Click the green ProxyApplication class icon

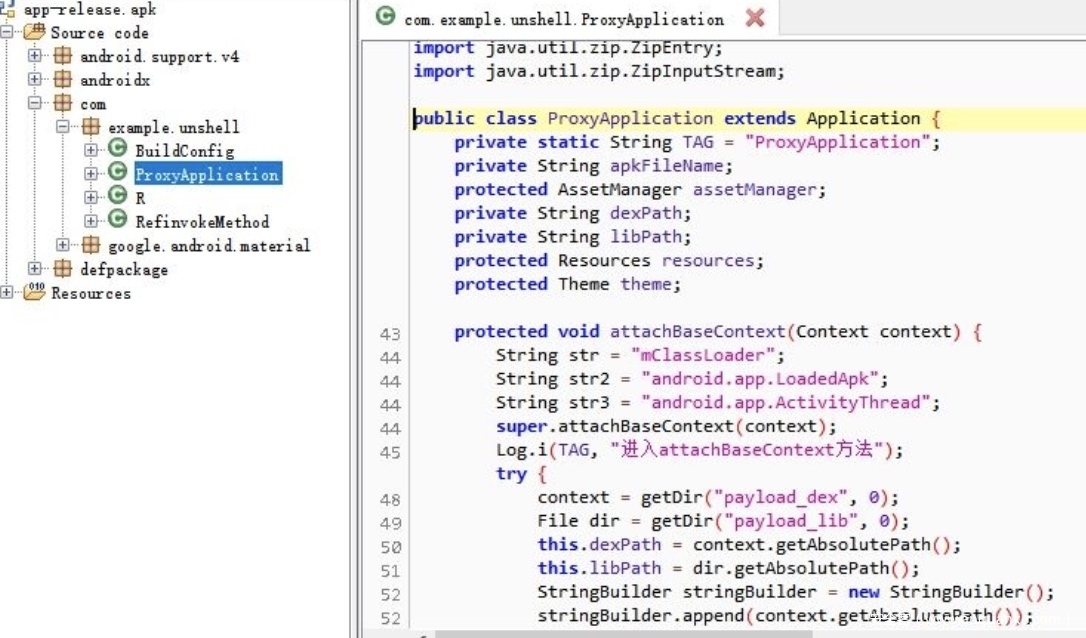pyautogui.click(x=119, y=174)
